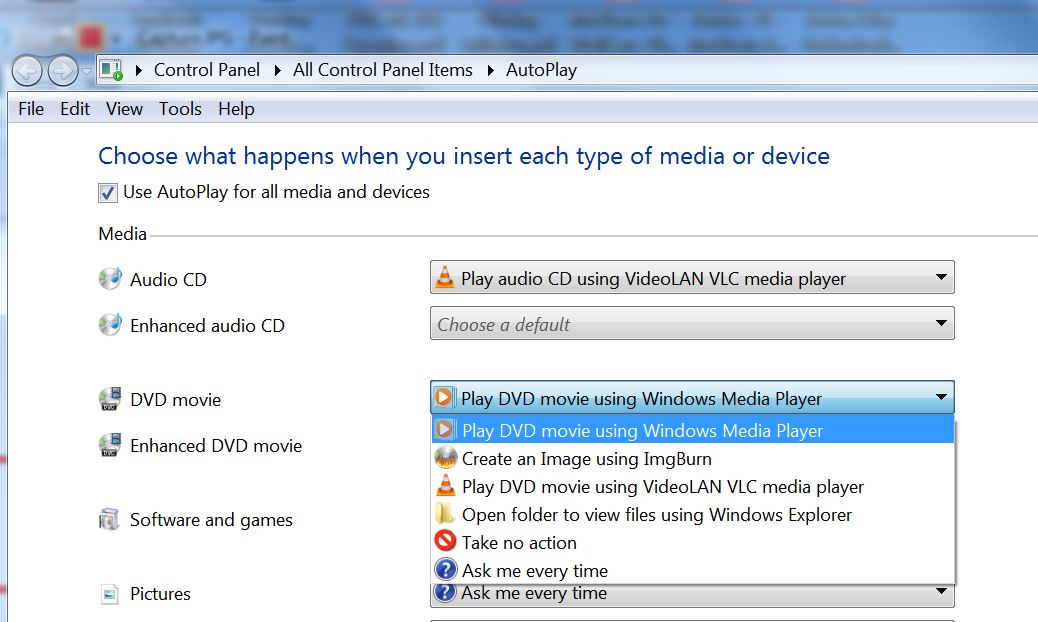This screenshot has height=622, width=1038.
Task: Select Play DVD movie using Windows Media Player option
Action: coord(693,430)
